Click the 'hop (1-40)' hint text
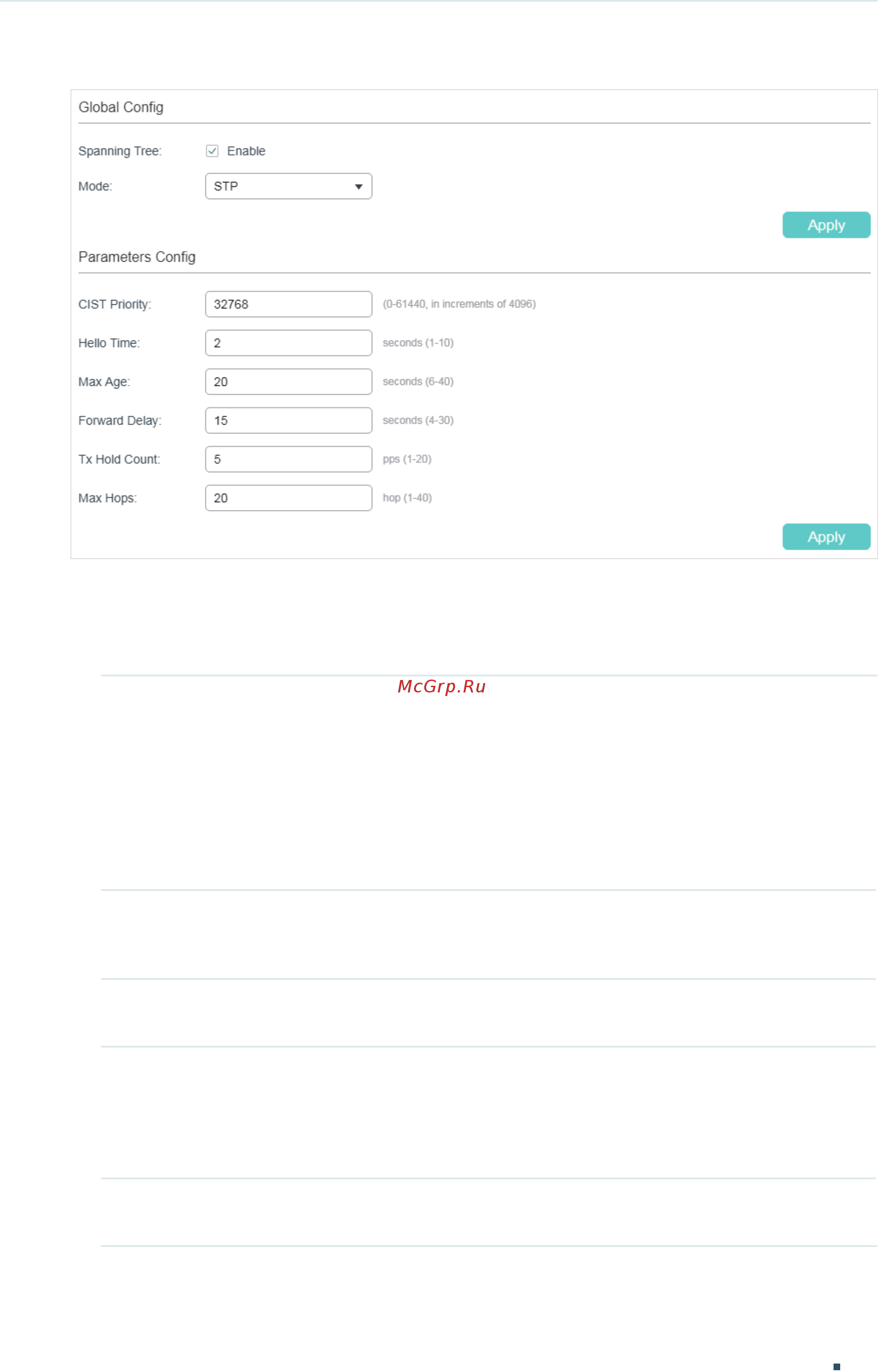This screenshot has width=878, height=1372. coord(407,498)
